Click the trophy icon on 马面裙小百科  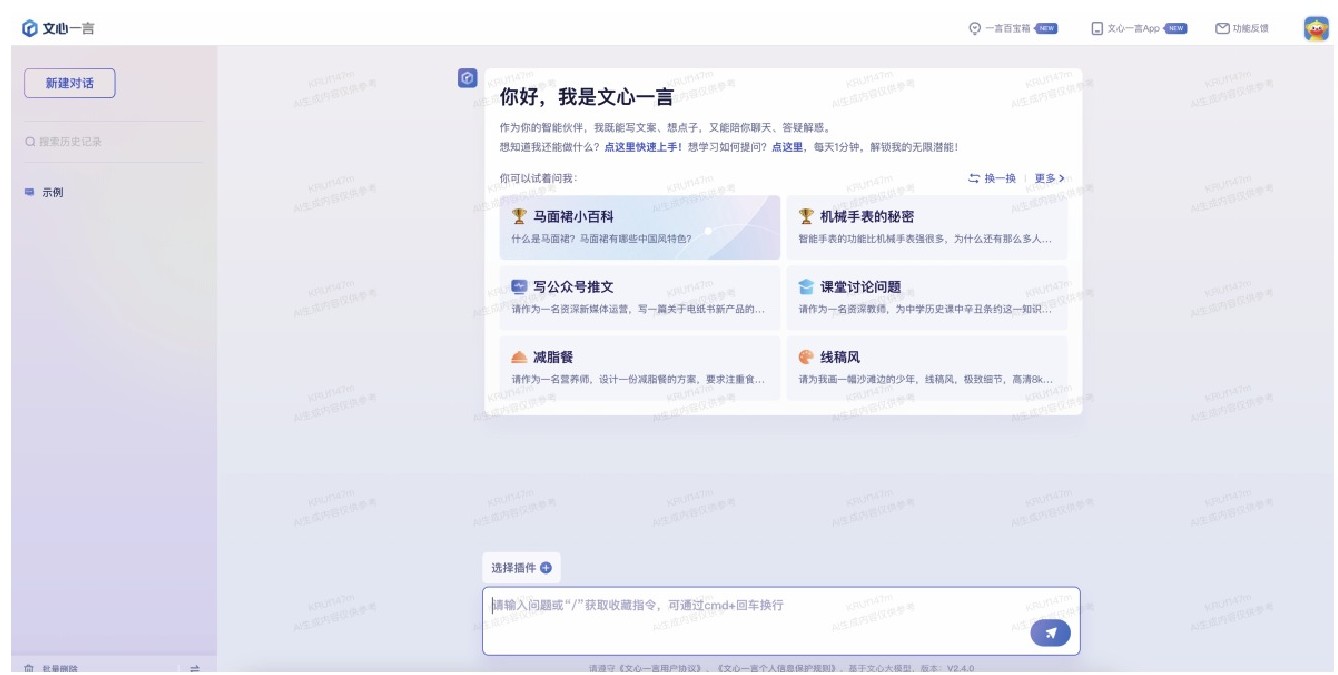click(519, 216)
